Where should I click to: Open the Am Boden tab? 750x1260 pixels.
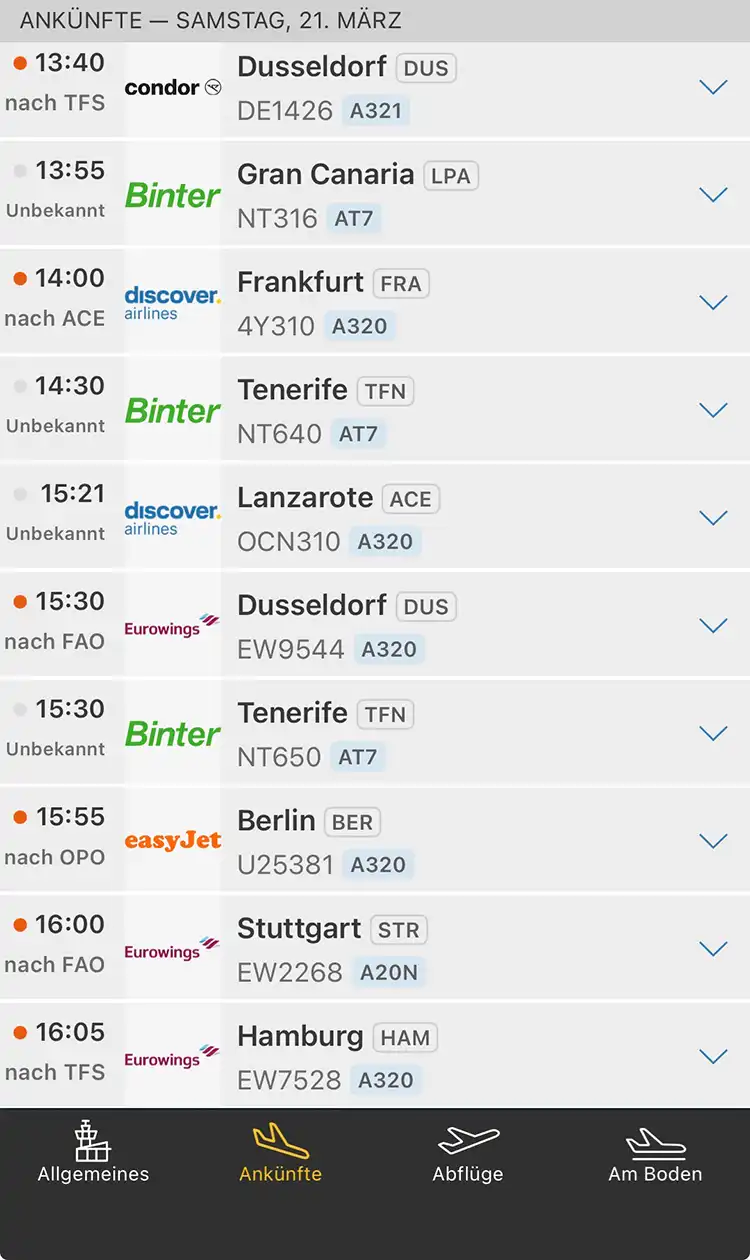(655, 1153)
